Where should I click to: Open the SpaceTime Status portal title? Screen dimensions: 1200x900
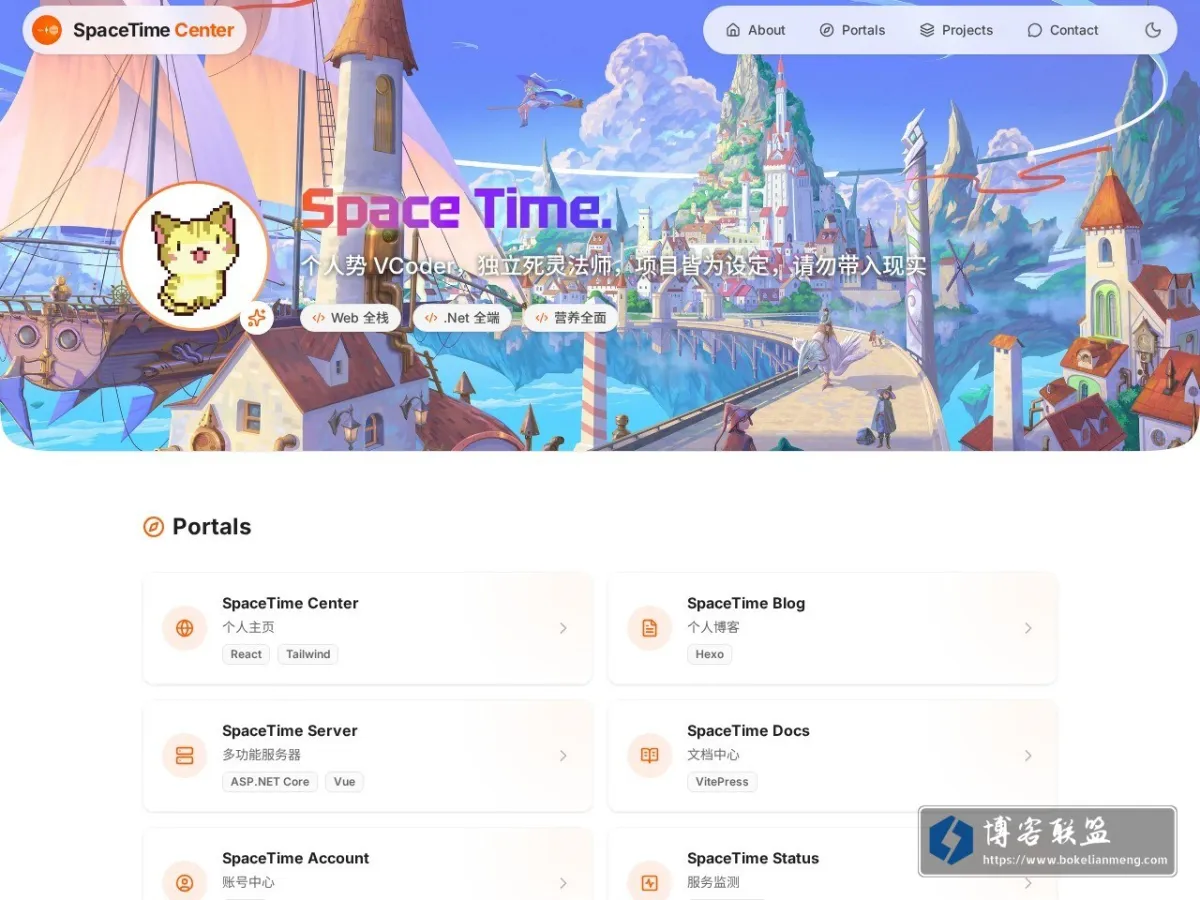pos(753,858)
